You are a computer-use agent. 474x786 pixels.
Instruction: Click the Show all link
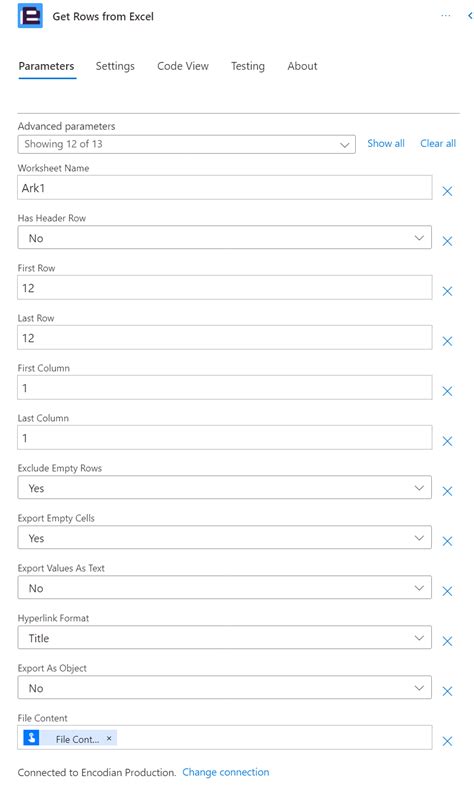(386, 143)
